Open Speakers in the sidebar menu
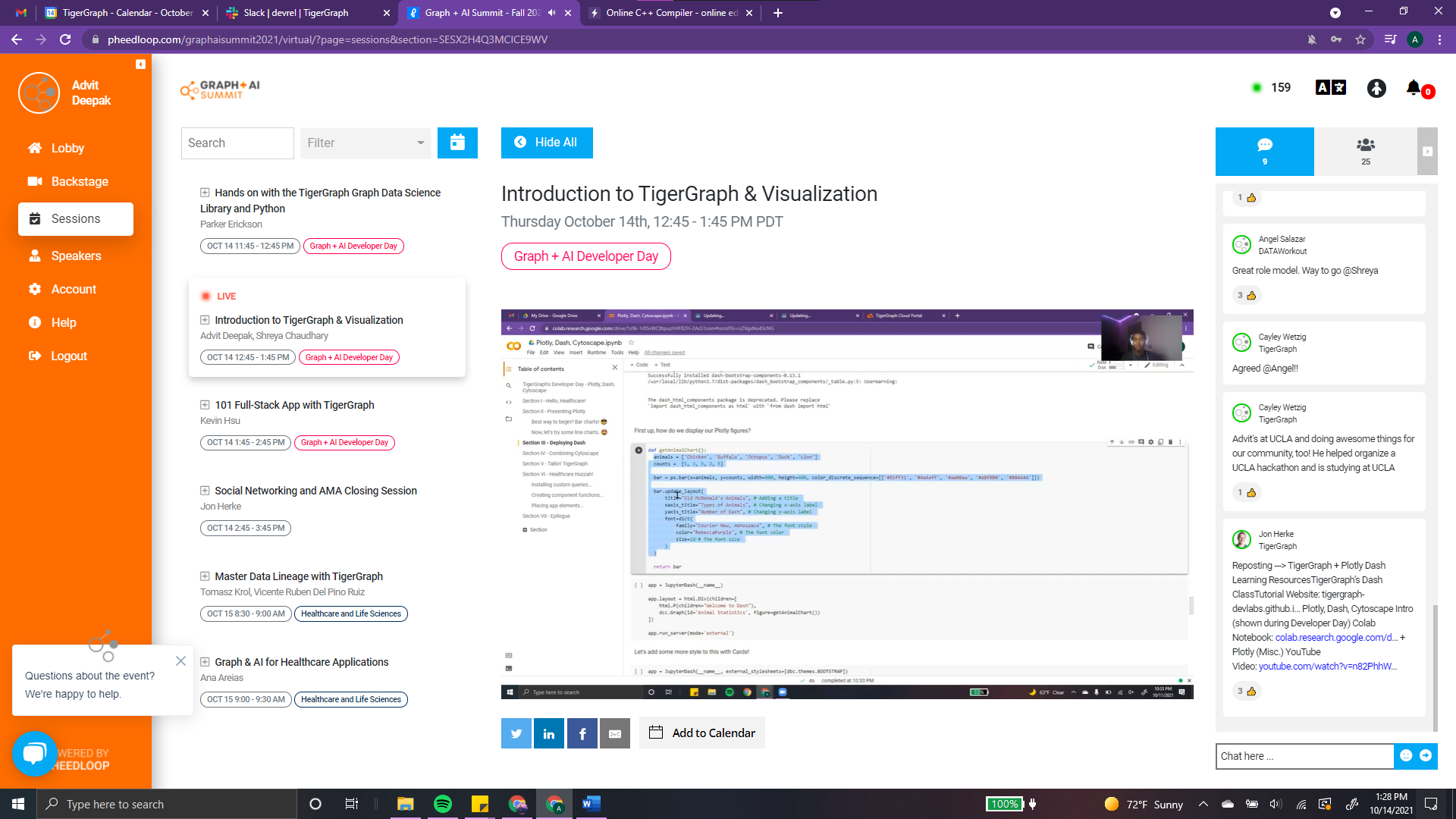1456x819 pixels. tap(76, 256)
